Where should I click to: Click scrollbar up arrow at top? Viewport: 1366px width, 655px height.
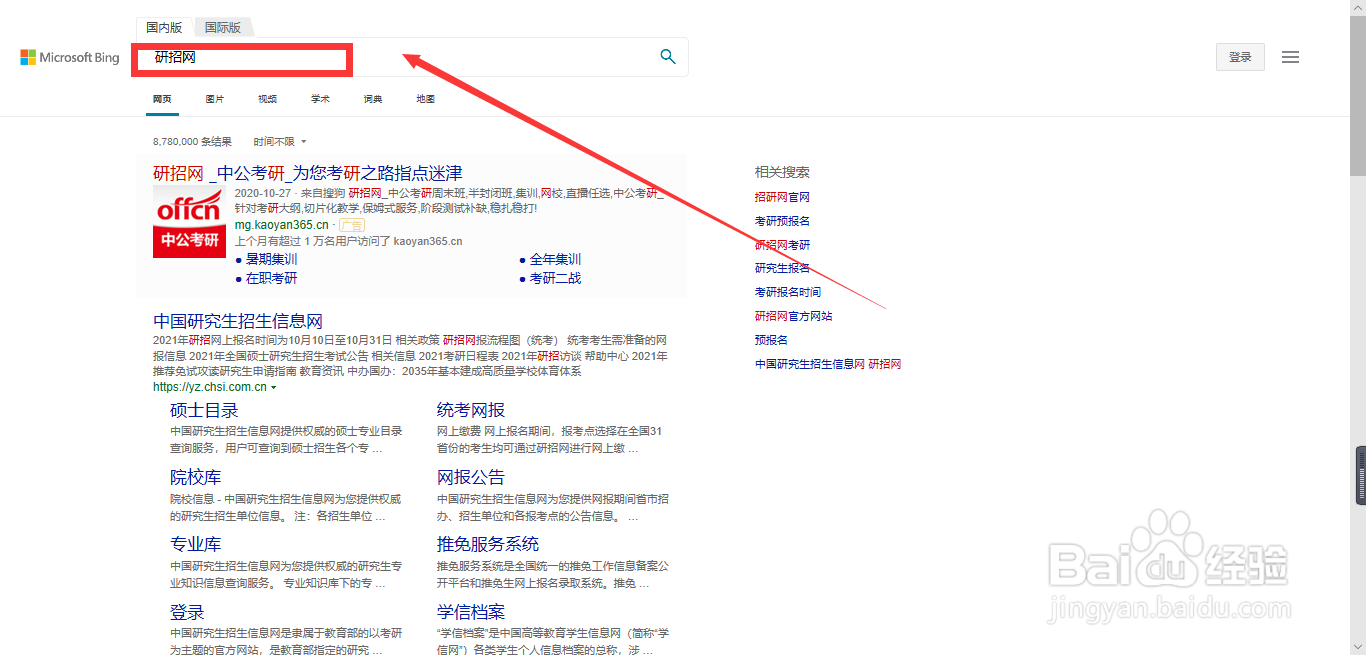click(1358, 8)
